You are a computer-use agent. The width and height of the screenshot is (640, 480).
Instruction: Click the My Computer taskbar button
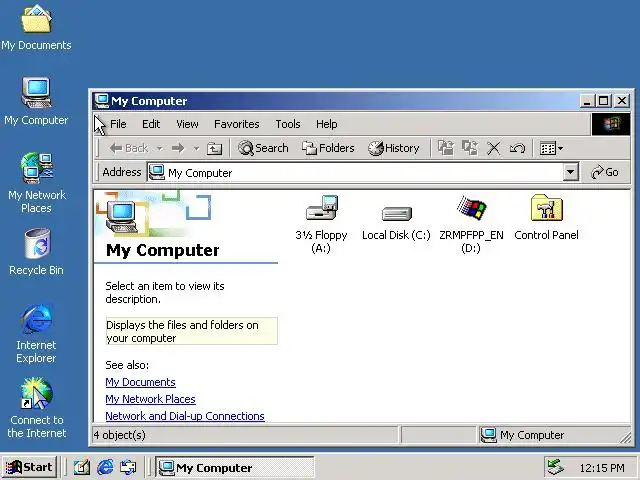click(x=235, y=467)
